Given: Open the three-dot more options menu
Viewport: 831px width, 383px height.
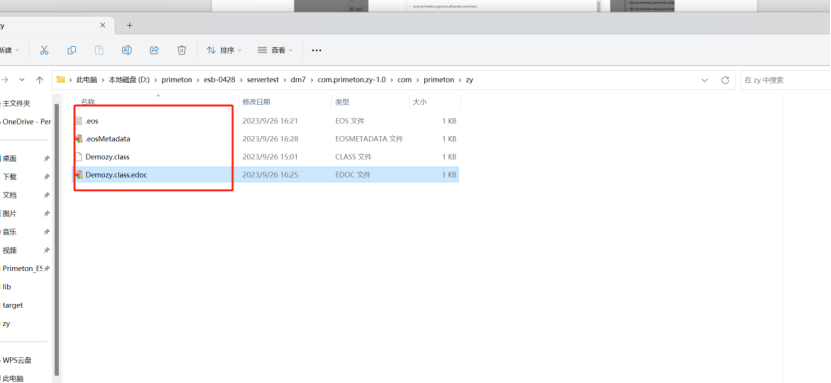Looking at the screenshot, I should (x=316, y=50).
